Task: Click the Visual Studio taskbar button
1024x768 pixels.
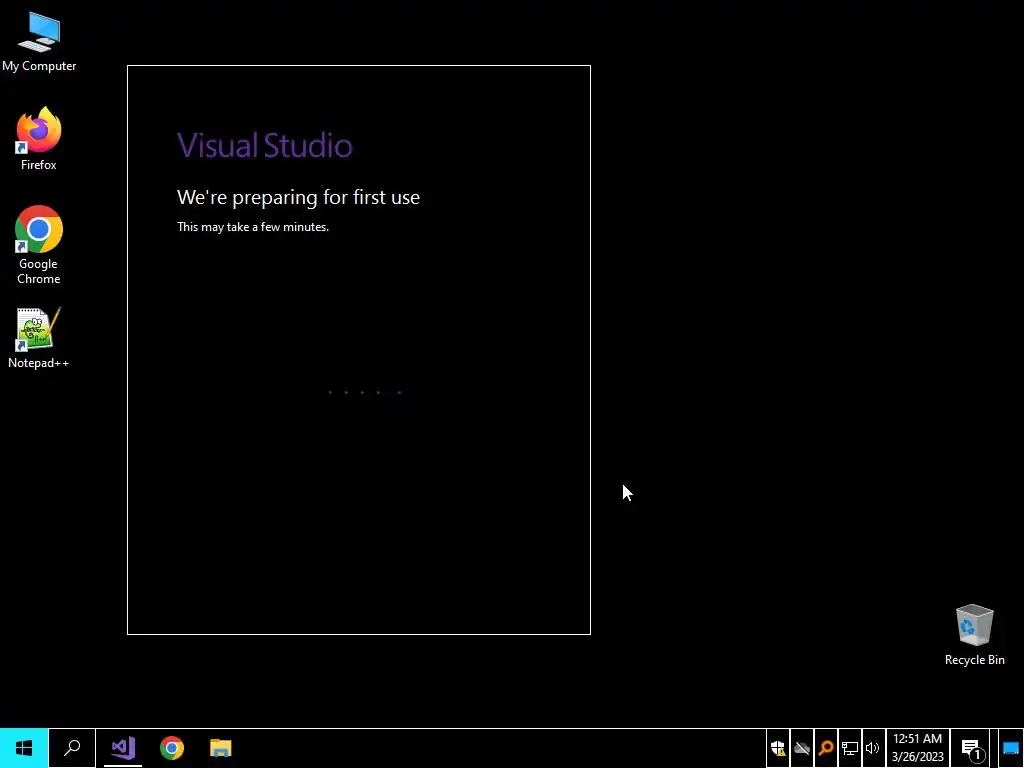Action: click(x=123, y=748)
